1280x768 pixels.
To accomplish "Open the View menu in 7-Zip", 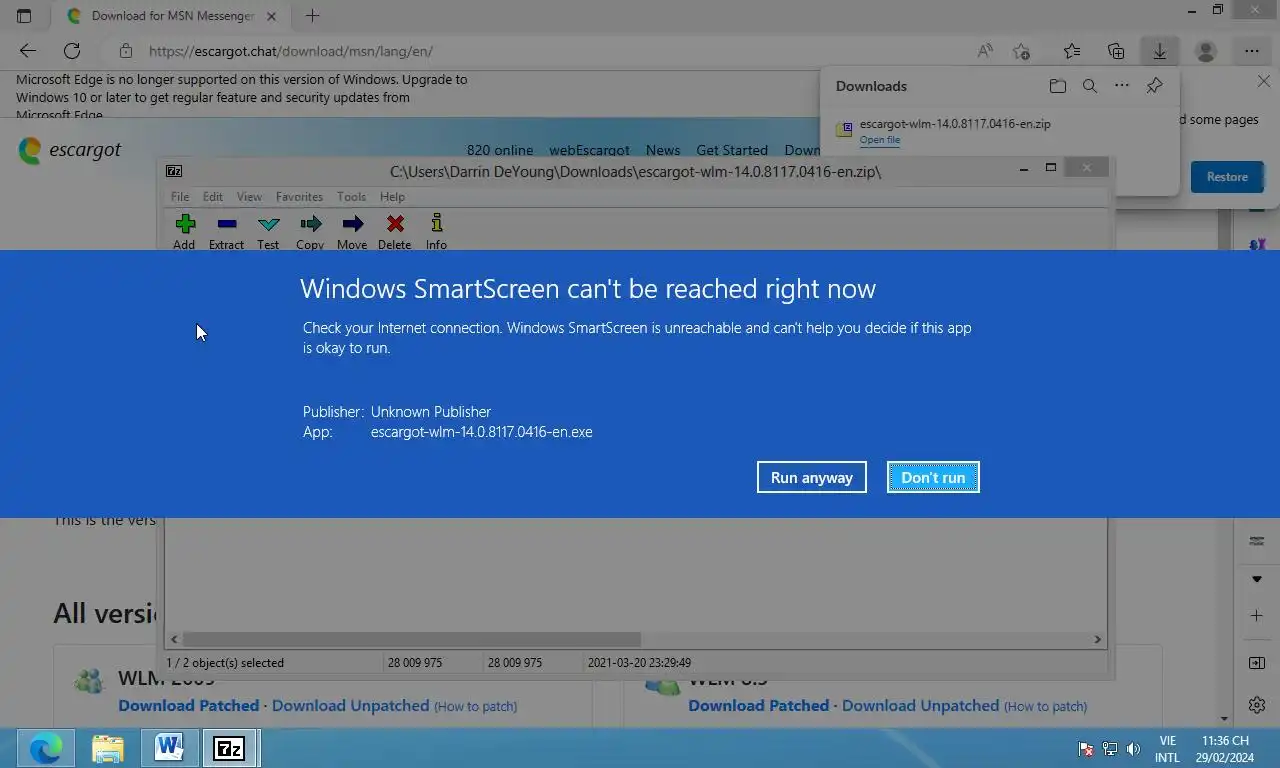I will (249, 197).
